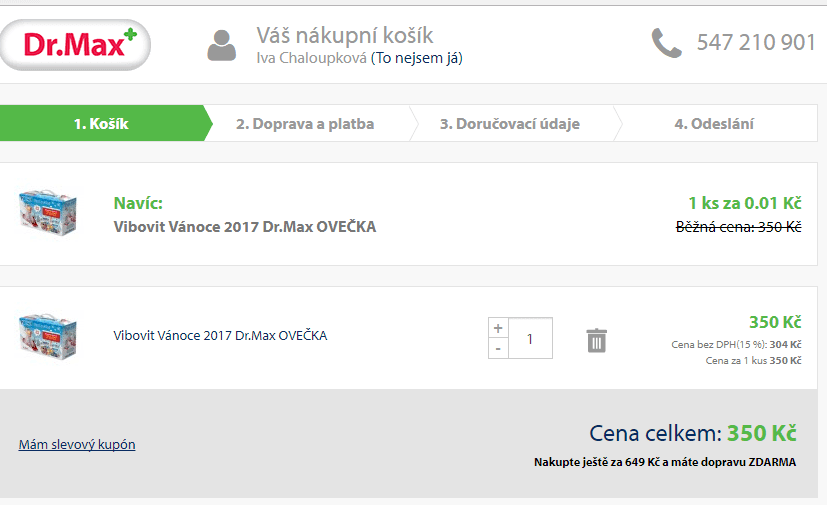Decrease quantity with the minus button
This screenshot has width=827, height=505.
[x=498, y=349]
